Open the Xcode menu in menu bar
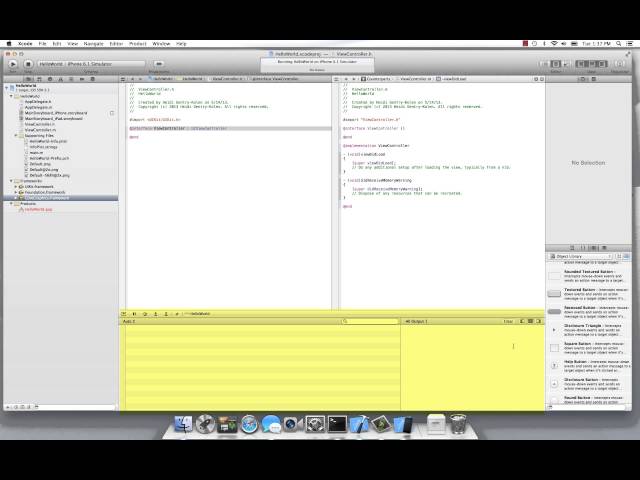The height and width of the screenshot is (480, 640). [25, 44]
